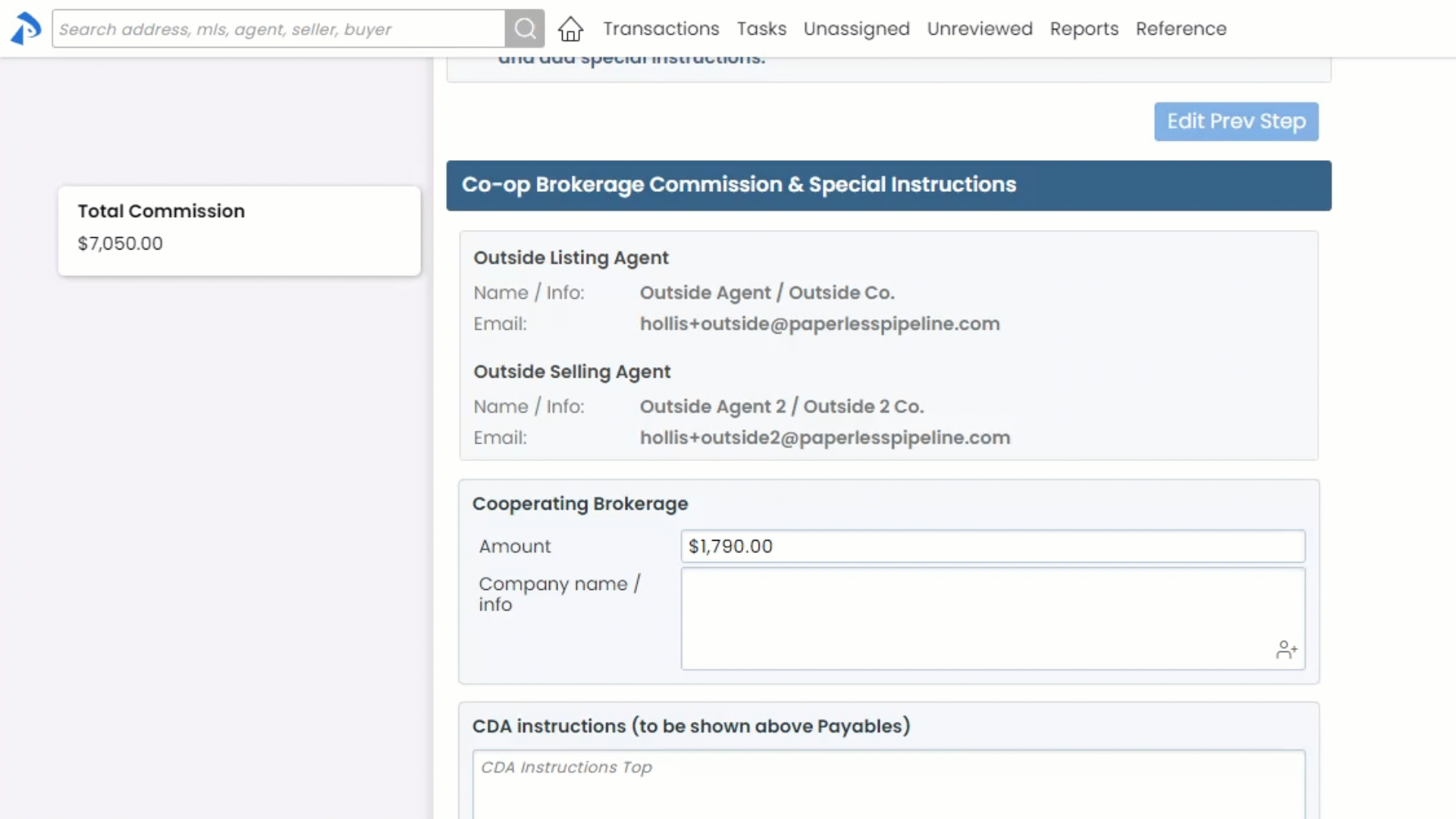
Task: Click the CDA Instructions Top textarea
Action: [888, 783]
